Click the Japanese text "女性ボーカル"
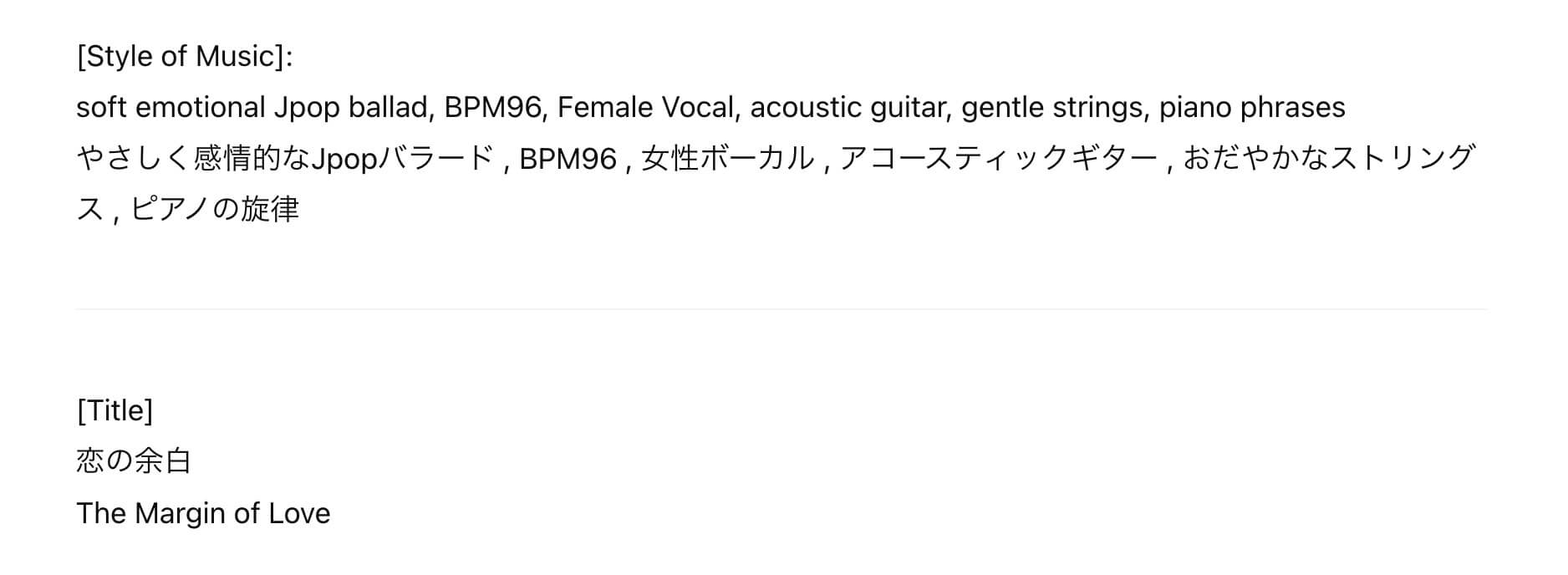The width and height of the screenshot is (1568, 575). 727,159
